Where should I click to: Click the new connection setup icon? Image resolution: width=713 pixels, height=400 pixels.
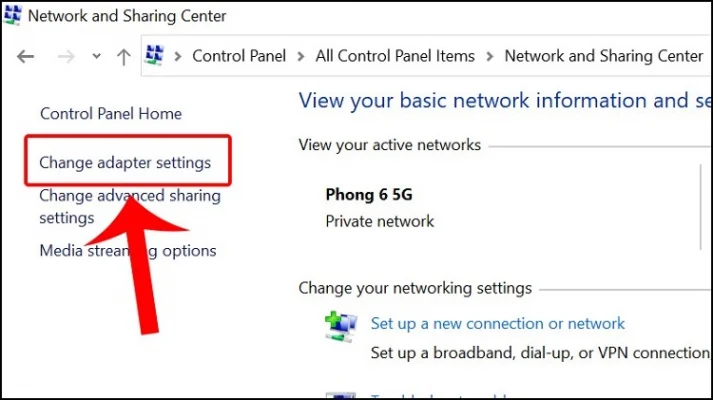click(341, 326)
